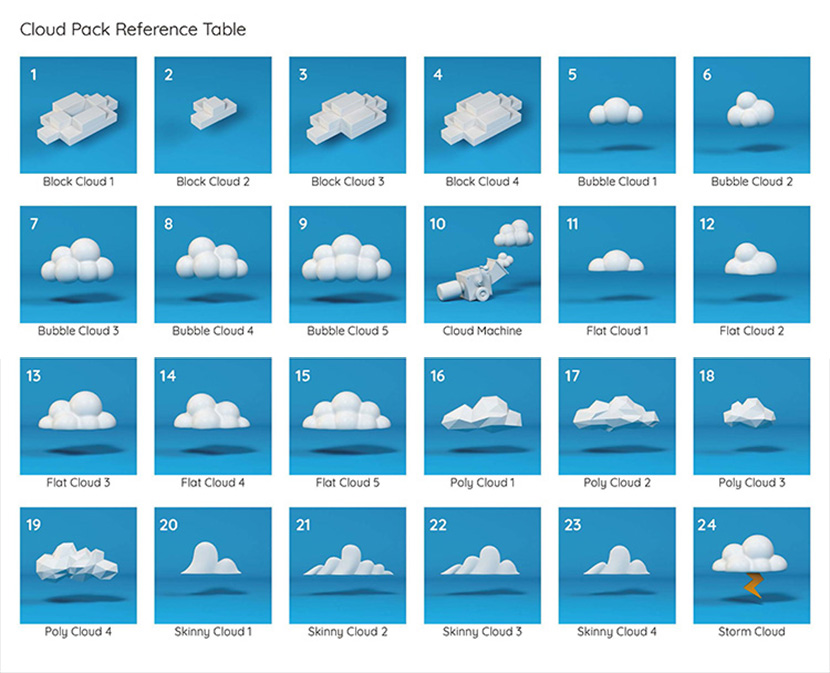Select the Flat Cloud 1 image
The width and height of the screenshot is (830, 673).
tap(617, 264)
